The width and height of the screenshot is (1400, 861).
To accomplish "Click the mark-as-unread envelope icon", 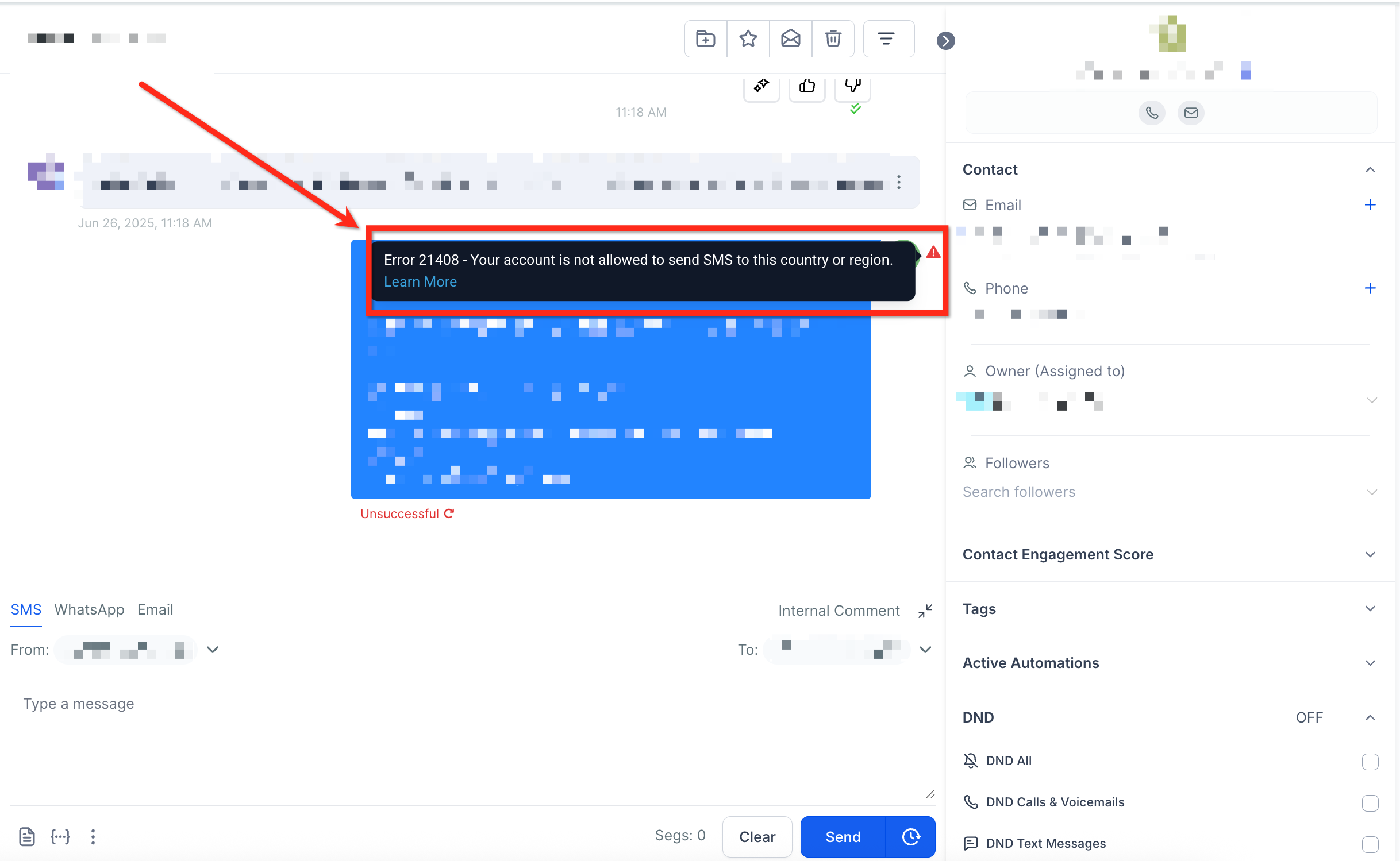I will click(790, 39).
